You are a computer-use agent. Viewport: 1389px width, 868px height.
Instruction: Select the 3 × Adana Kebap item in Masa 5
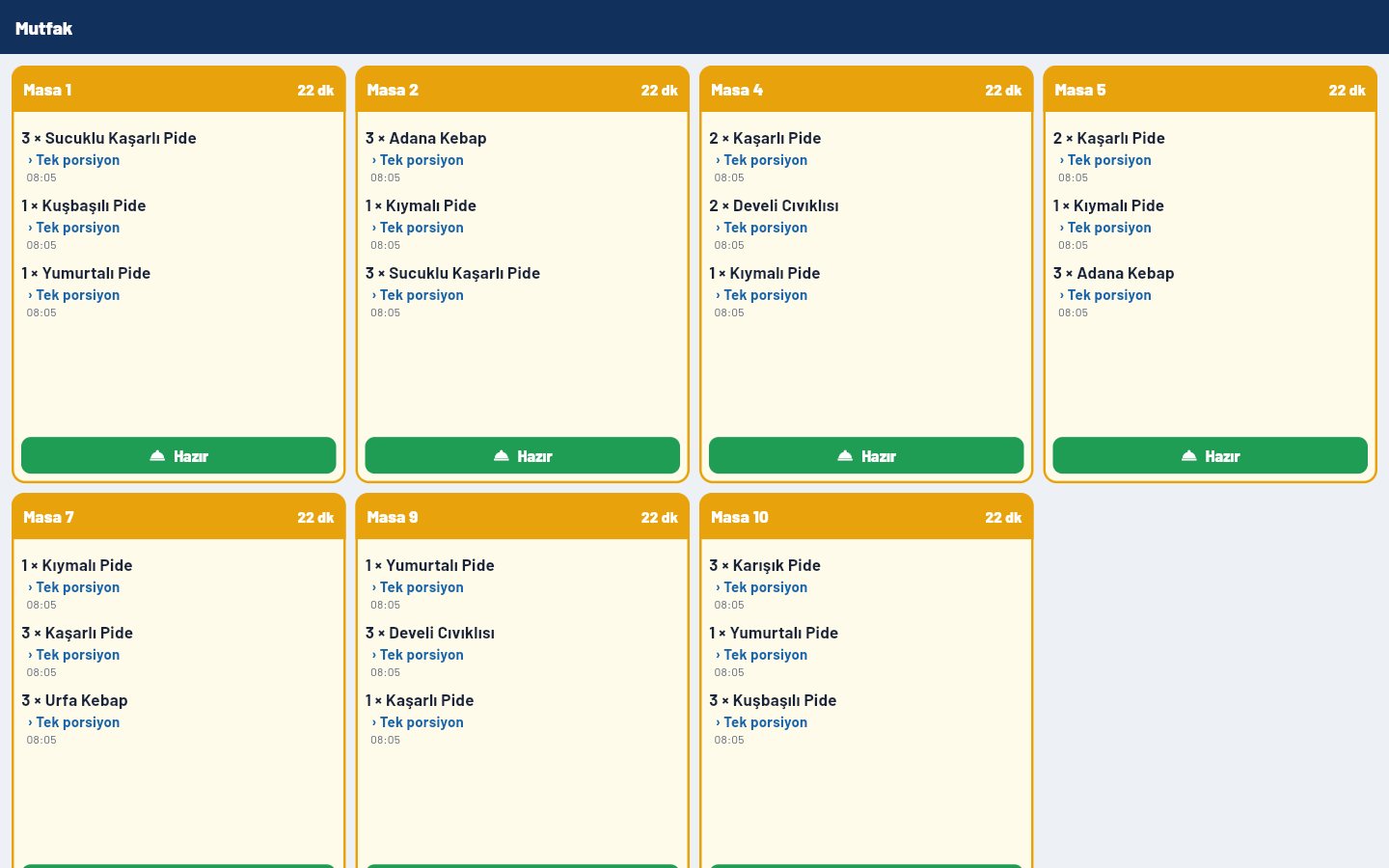click(1113, 273)
